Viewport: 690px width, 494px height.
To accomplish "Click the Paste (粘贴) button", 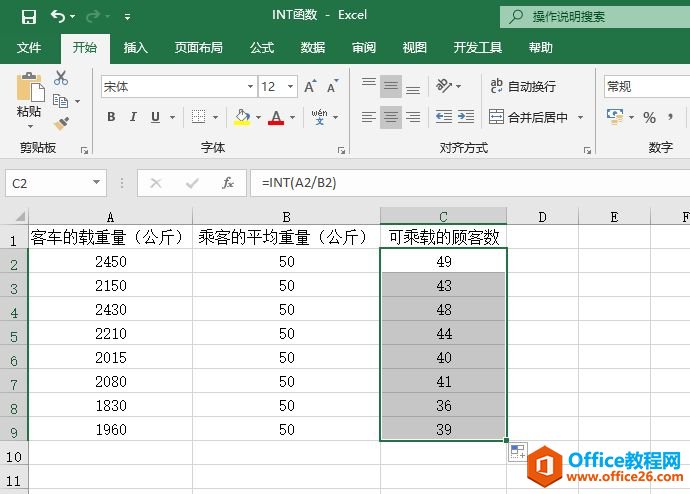I will [29, 100].
